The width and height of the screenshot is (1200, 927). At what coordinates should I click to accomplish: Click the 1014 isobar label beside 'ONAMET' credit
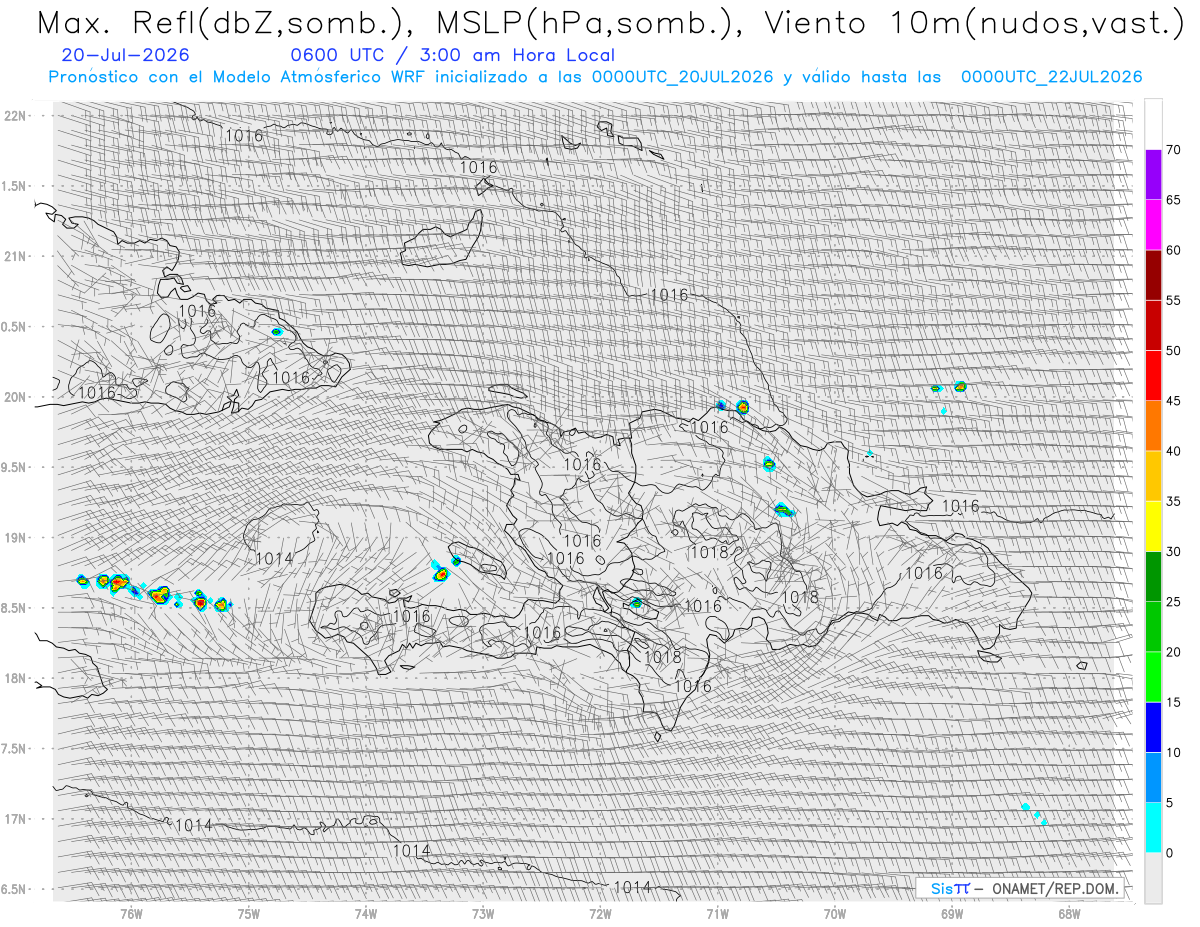click(633, 887)
